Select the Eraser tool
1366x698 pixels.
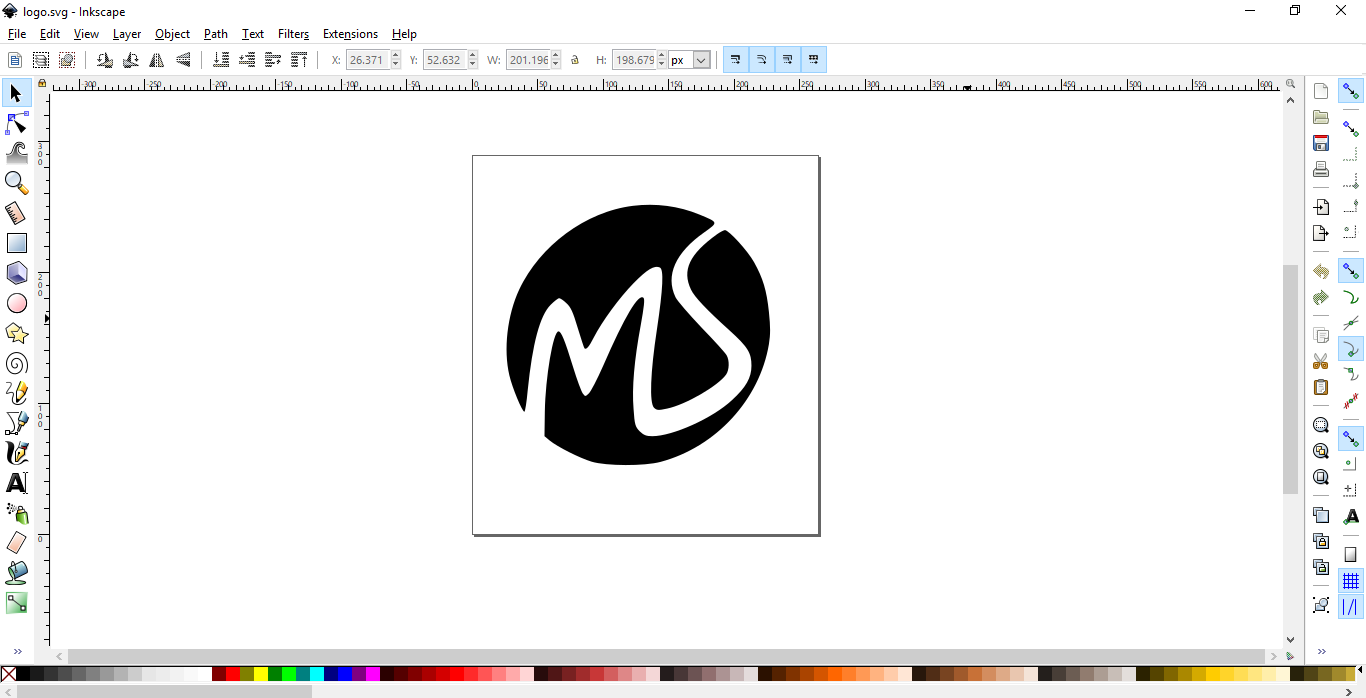pos(16,543)
